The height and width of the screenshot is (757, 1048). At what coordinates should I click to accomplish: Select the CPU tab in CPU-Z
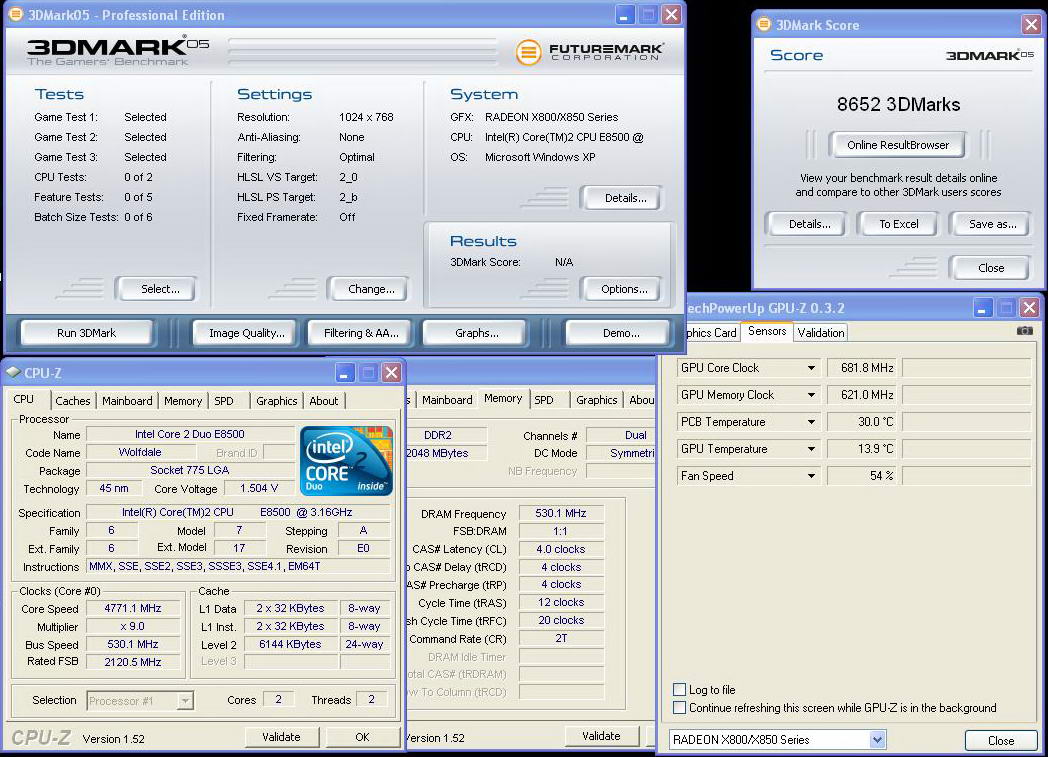pos(23,399)
